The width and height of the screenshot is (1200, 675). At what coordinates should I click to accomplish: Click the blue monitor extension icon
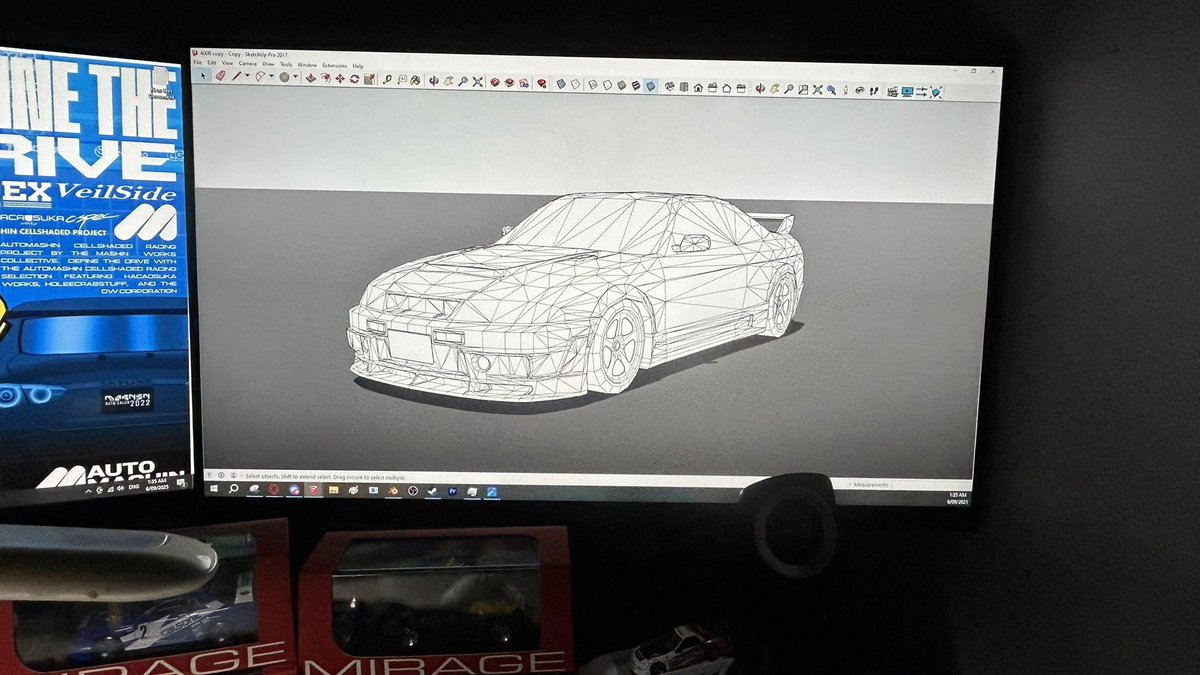[907, 91]
